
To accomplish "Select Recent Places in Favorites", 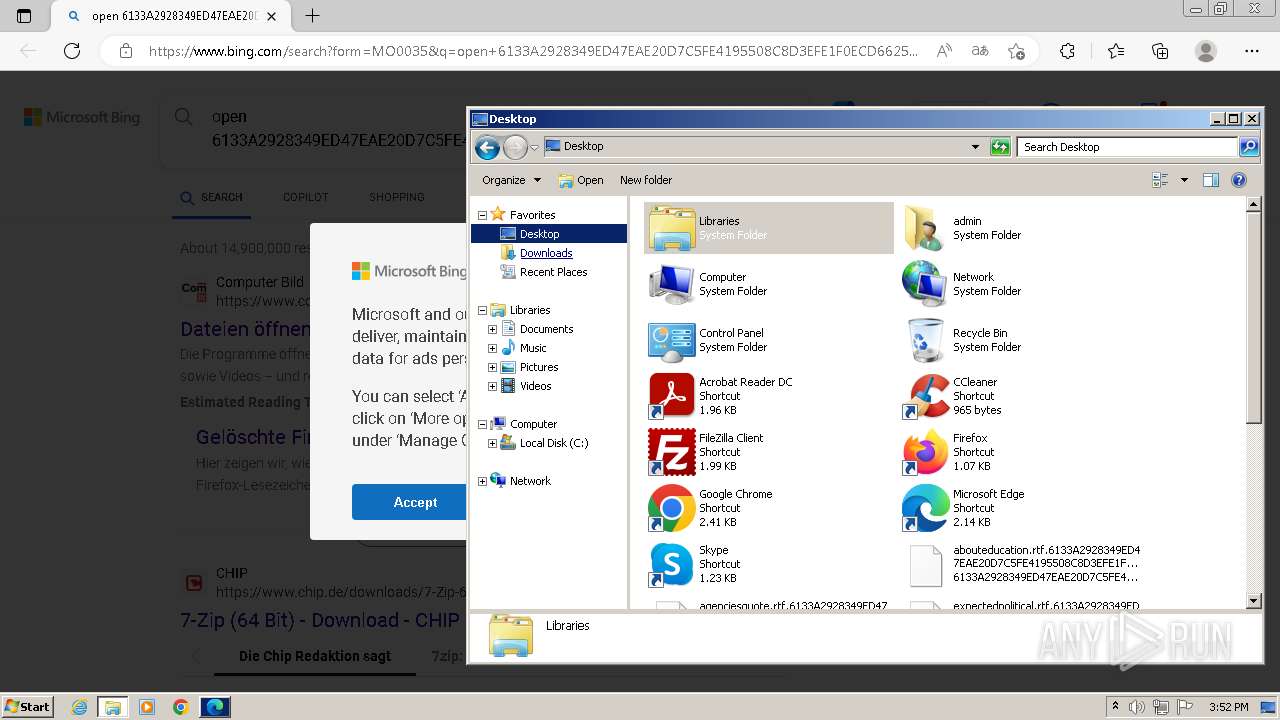I will click(x=553, y=272).
